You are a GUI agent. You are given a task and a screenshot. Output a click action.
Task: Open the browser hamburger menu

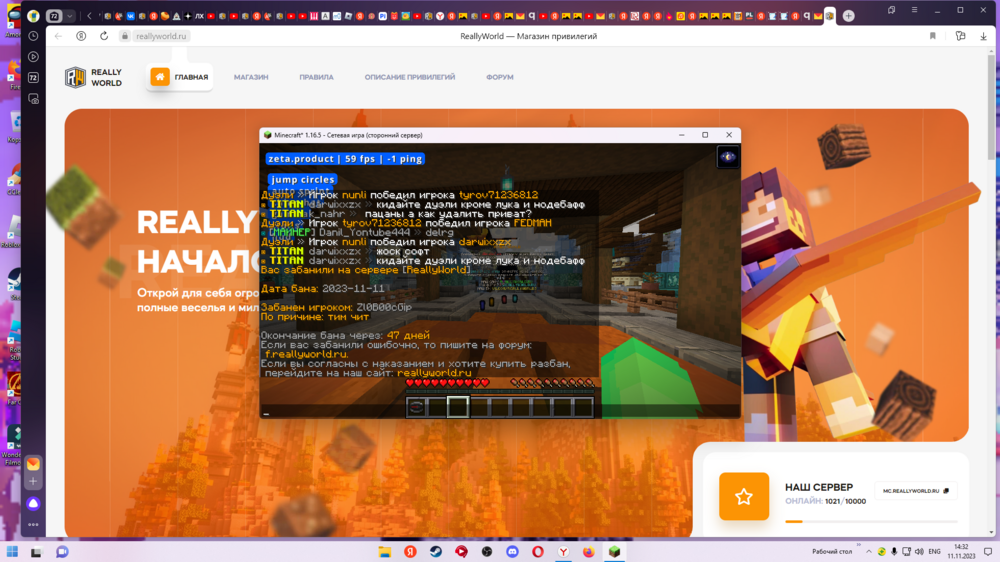pos(915,10)
